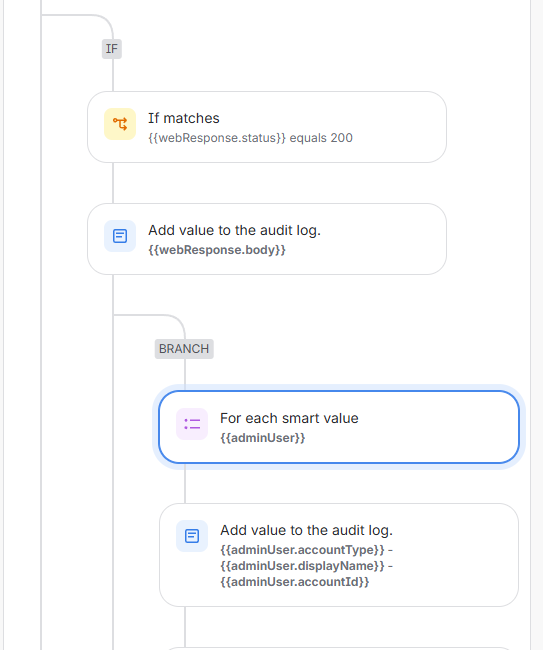Click the '{{adminUser.accountId}}' text

[294, 582]
